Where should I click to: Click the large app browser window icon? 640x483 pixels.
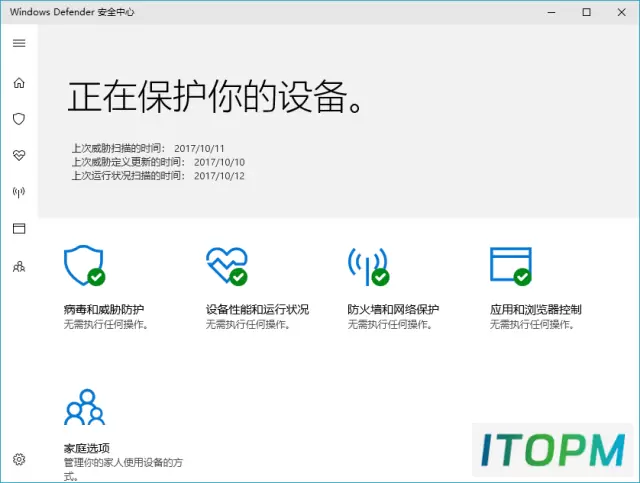click(511, 266)
